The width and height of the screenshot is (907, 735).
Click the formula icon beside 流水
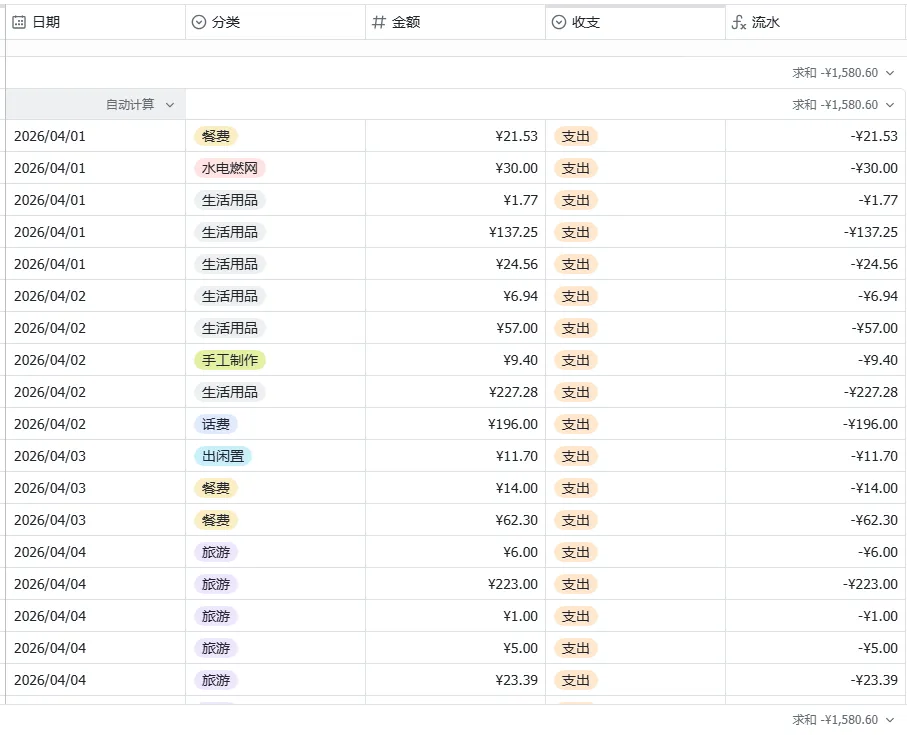click(739, 22)
